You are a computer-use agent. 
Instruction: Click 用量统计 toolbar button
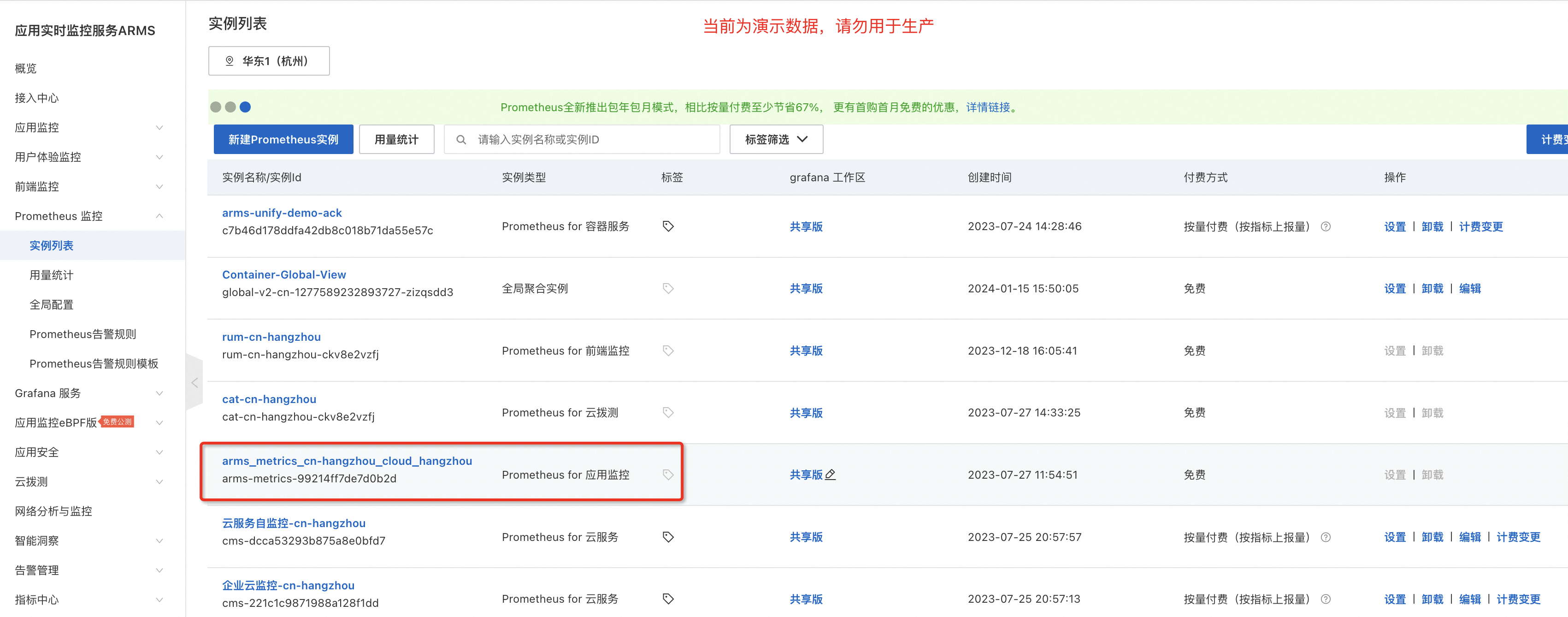tap(397, 139)
